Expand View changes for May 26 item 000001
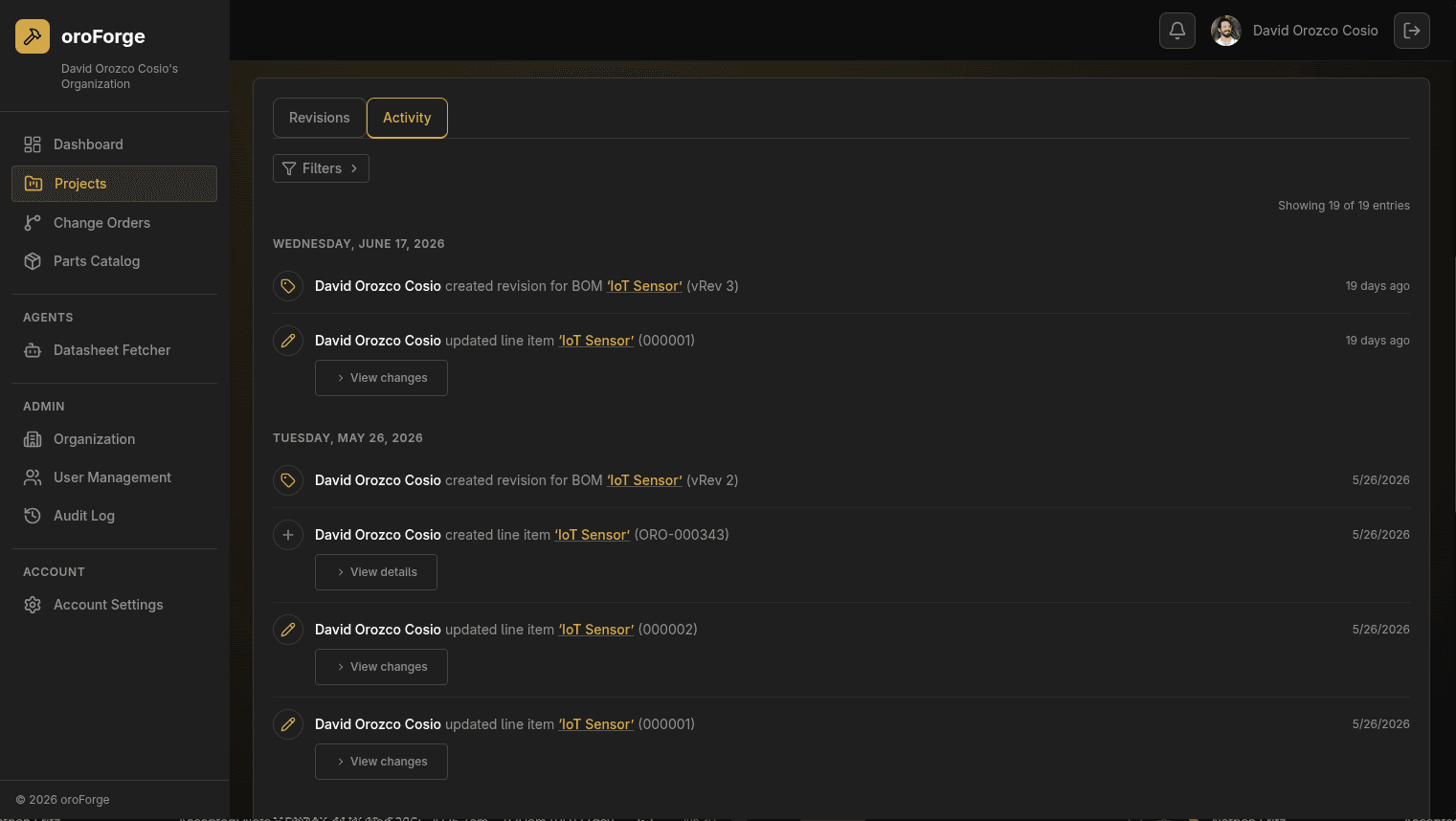Screen dimensions: 1456x821 coord(381,762)
